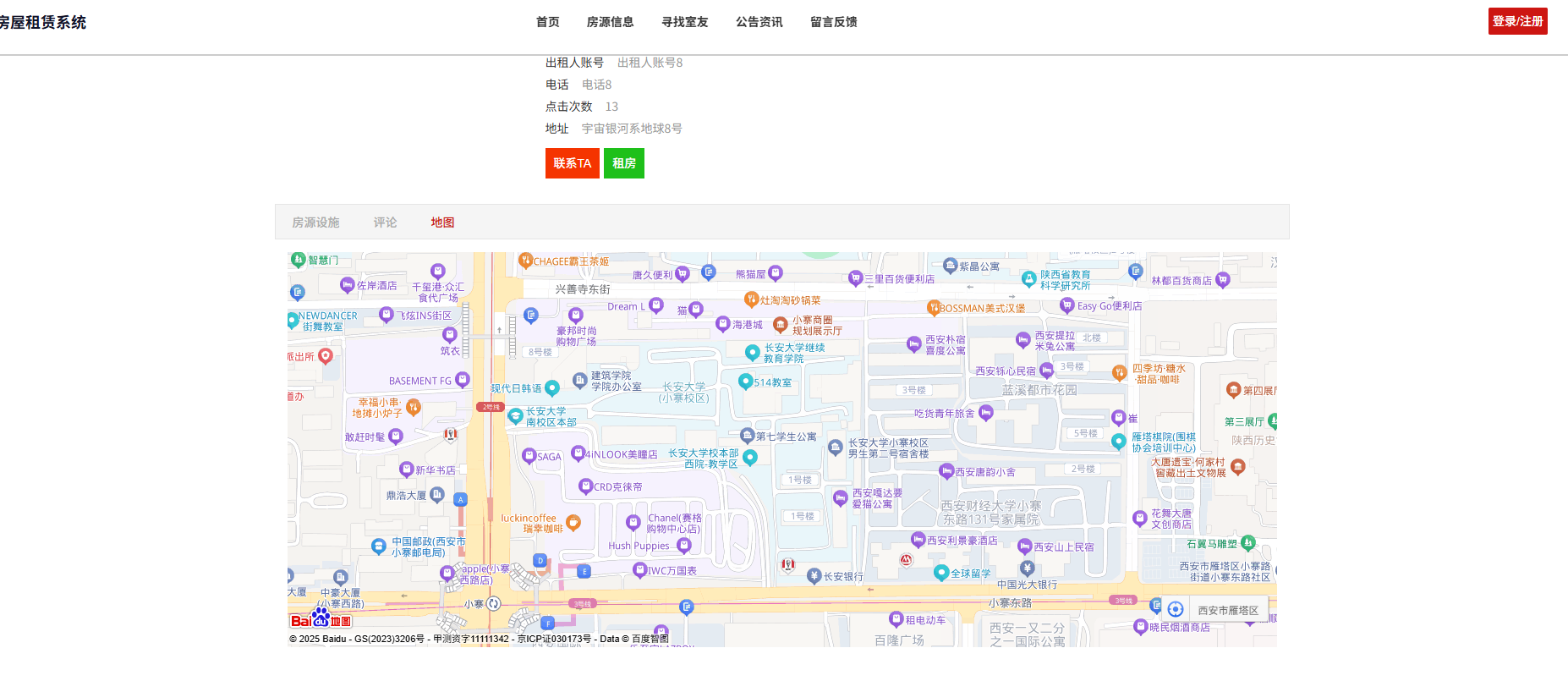Click the 幸福小串 restaurant marker
This screenshot has height=692, width=1568.
[414, 408]
